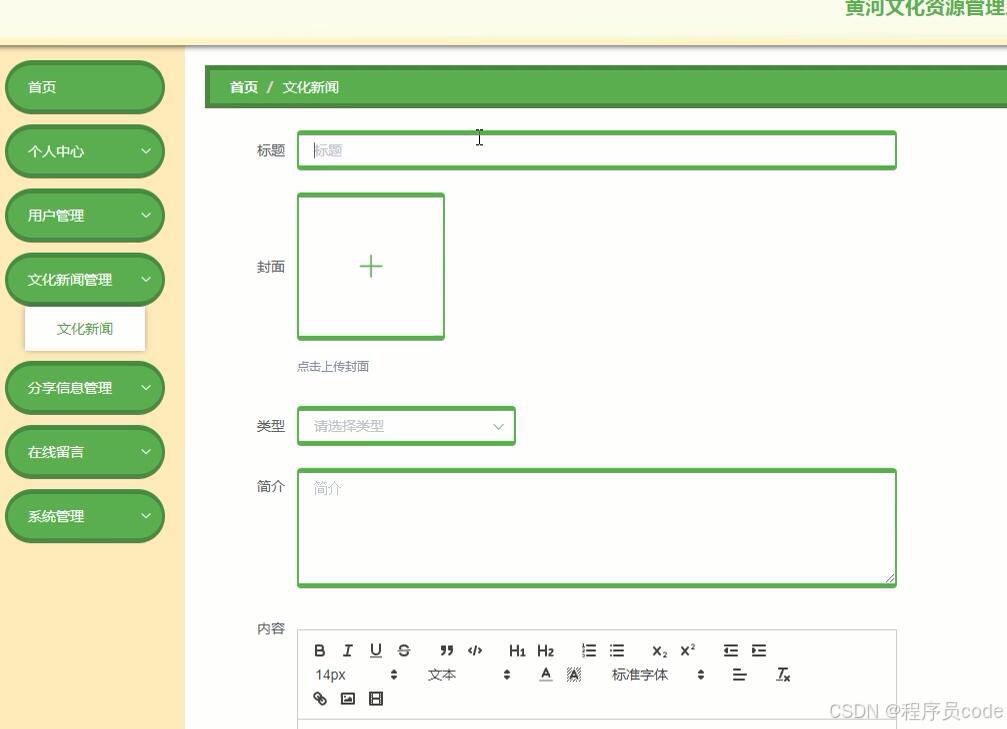Toggle bold formatting in the editor
The height and width of the screenshot is (729, 1007).
coord(320,651)
